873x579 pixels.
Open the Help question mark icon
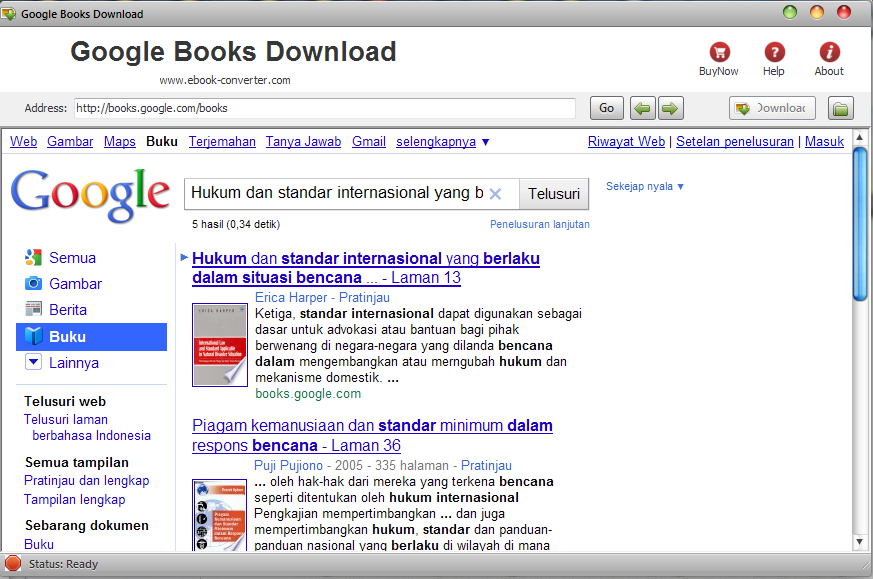pos(774,52)
